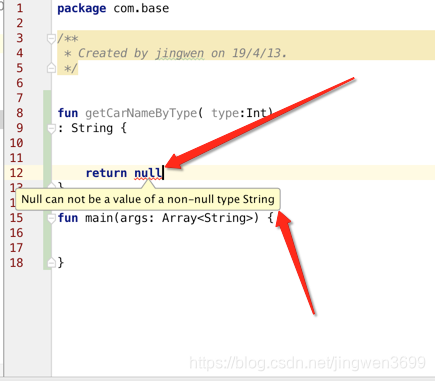Click the main fold end marker at line 18
Screen dimensions: 435x381
[51, 263]
